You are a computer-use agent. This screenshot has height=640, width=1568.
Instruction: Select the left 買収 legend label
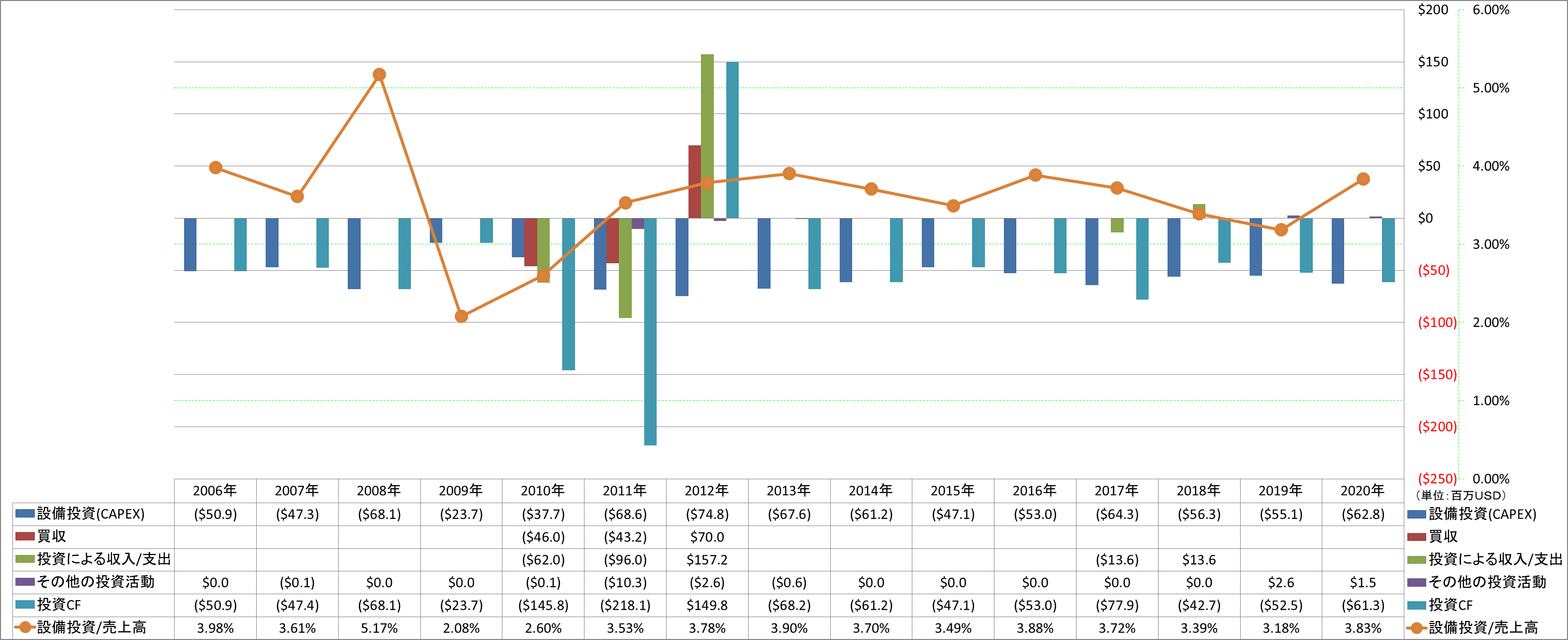tap(51, 536)
